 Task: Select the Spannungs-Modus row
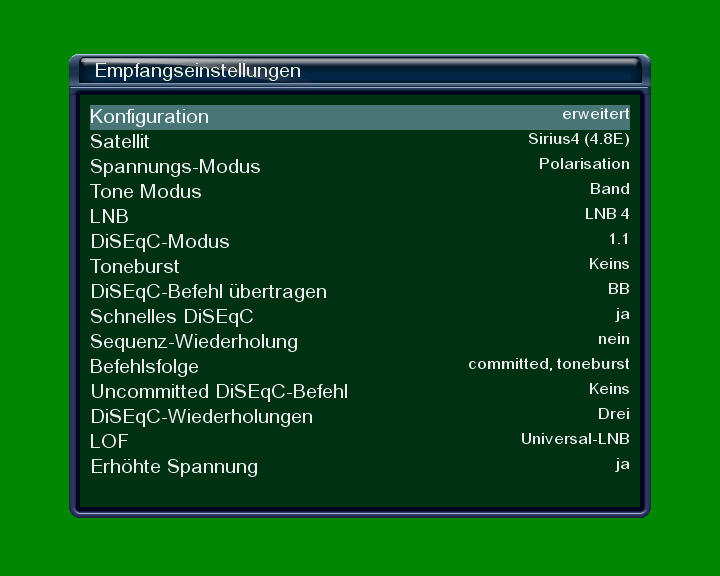coord(175,167)
